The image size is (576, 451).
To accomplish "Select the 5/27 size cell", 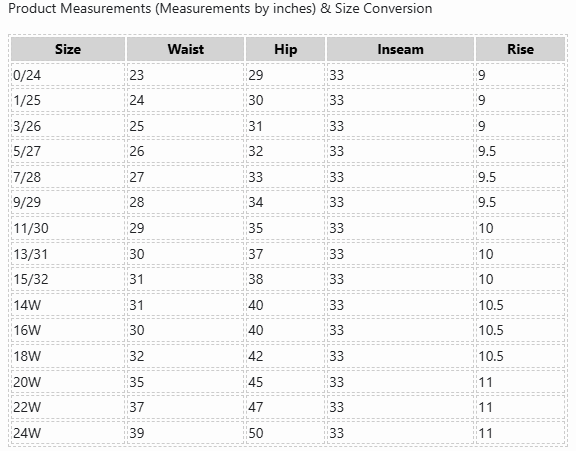I will tap(68, 151).
